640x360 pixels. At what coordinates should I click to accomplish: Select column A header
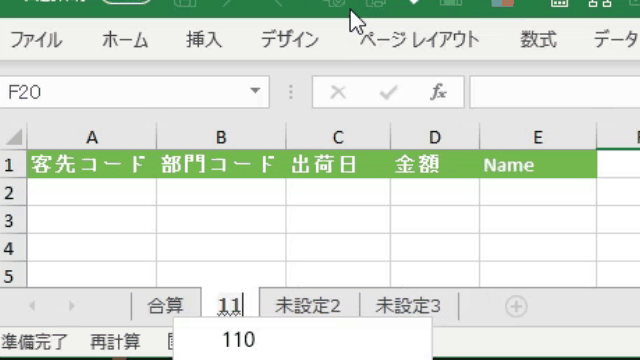[x=92, y=137]
